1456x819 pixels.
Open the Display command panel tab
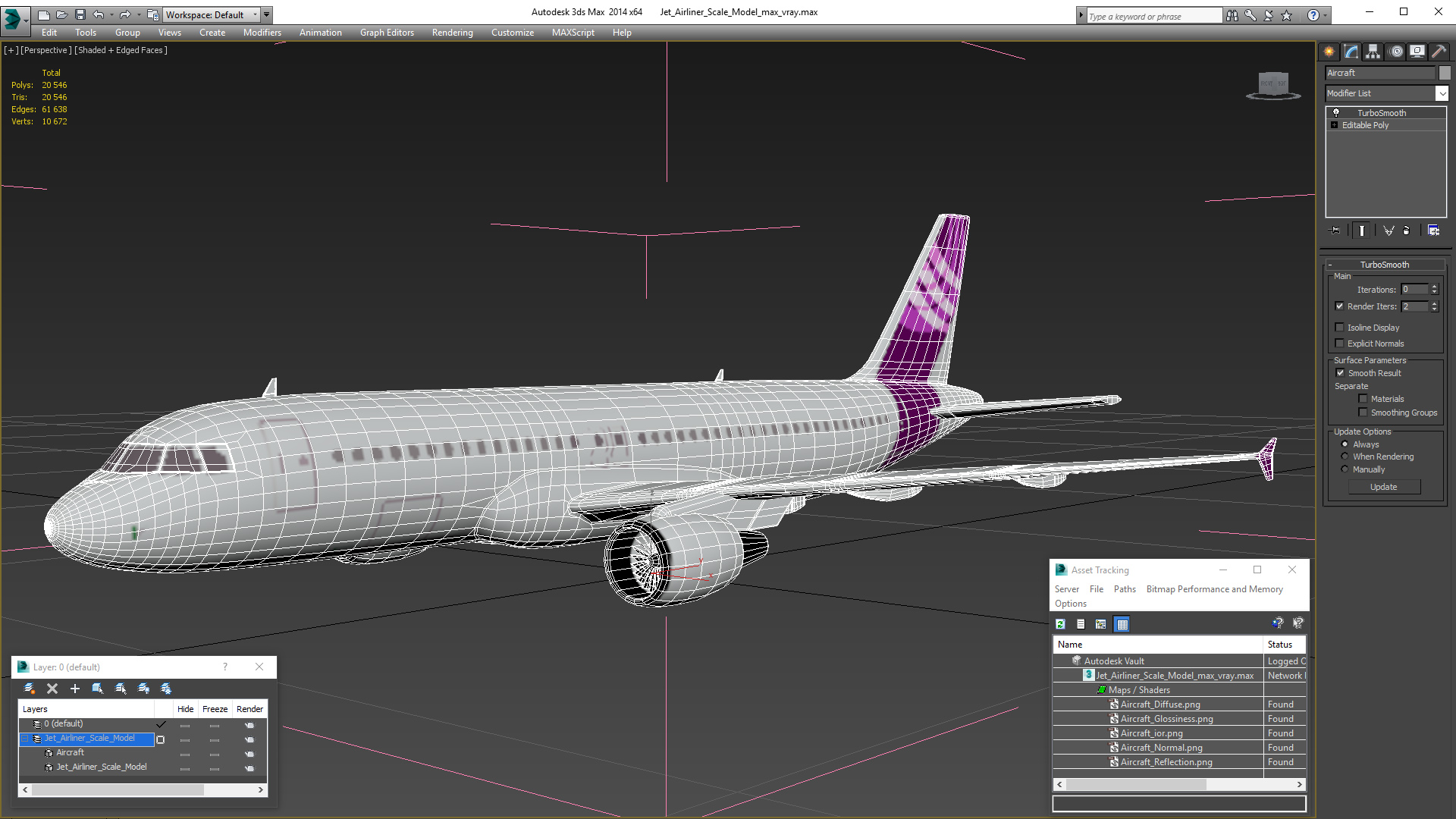(1417, 52)
